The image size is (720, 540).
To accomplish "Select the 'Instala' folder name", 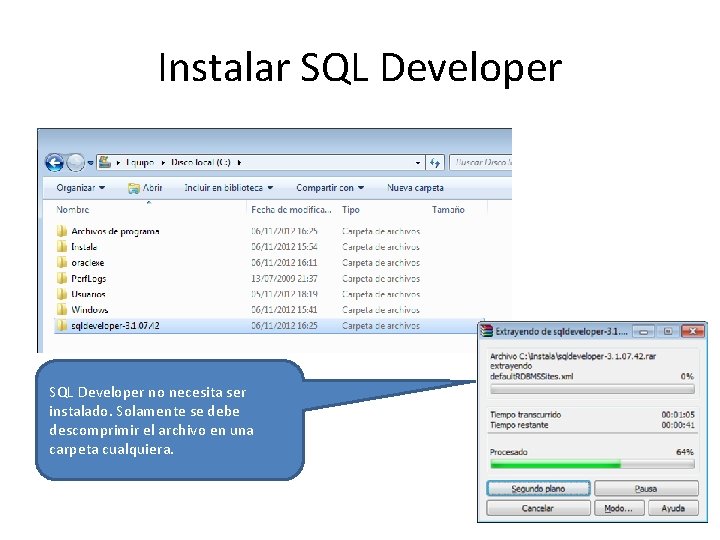I will click(84, 247).
